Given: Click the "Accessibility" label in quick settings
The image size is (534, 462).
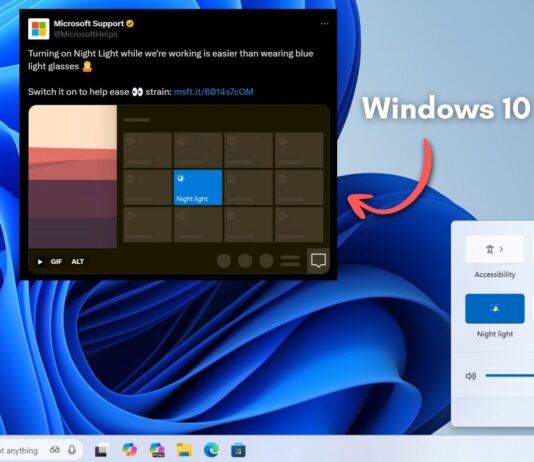Looking at the screenshot, I should (x=495, y=274).
